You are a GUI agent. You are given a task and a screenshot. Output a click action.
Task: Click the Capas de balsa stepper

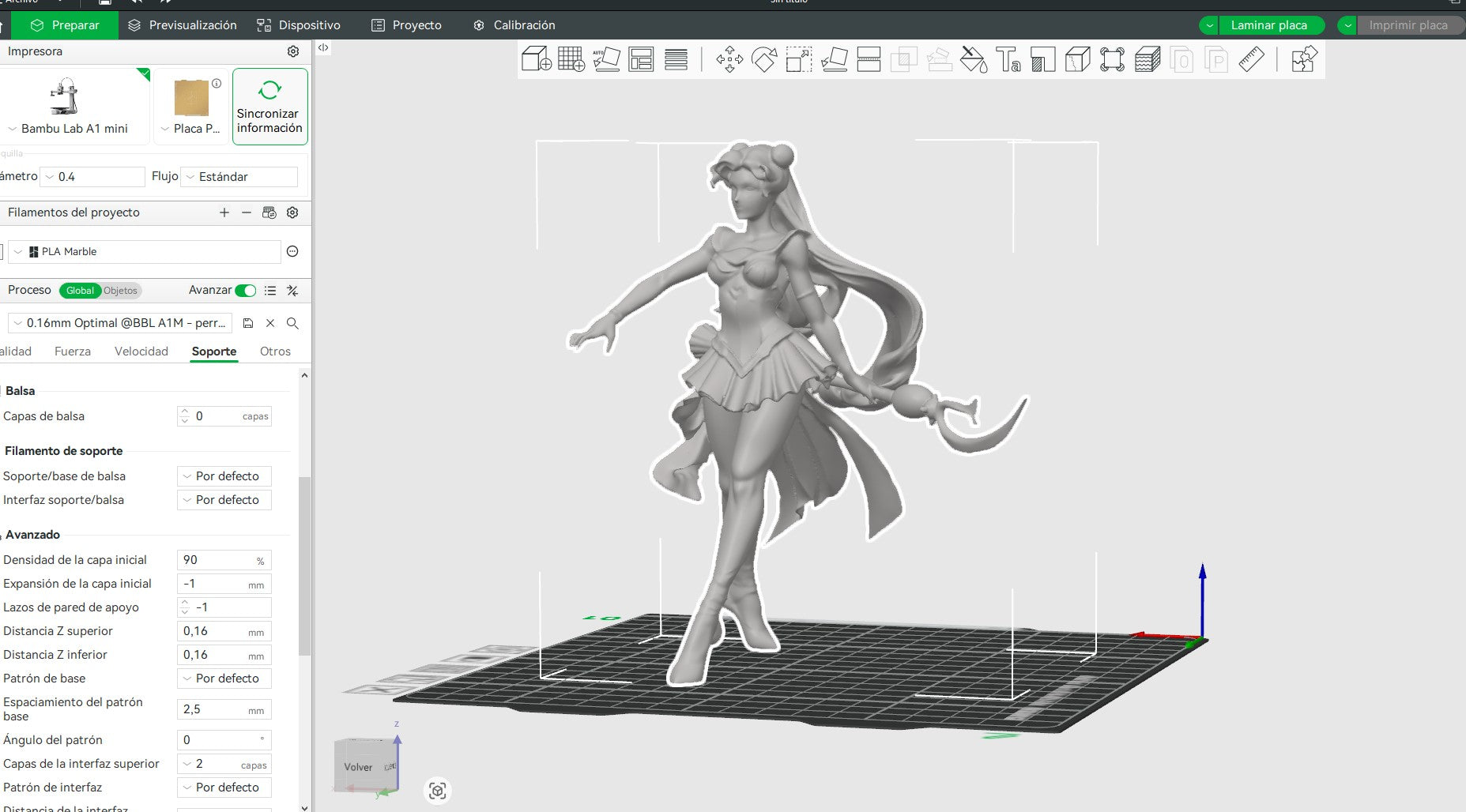(x=184, y=416)
